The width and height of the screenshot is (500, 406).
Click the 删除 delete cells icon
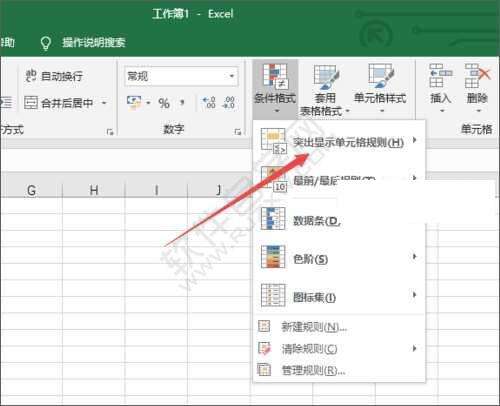point(477,76)
